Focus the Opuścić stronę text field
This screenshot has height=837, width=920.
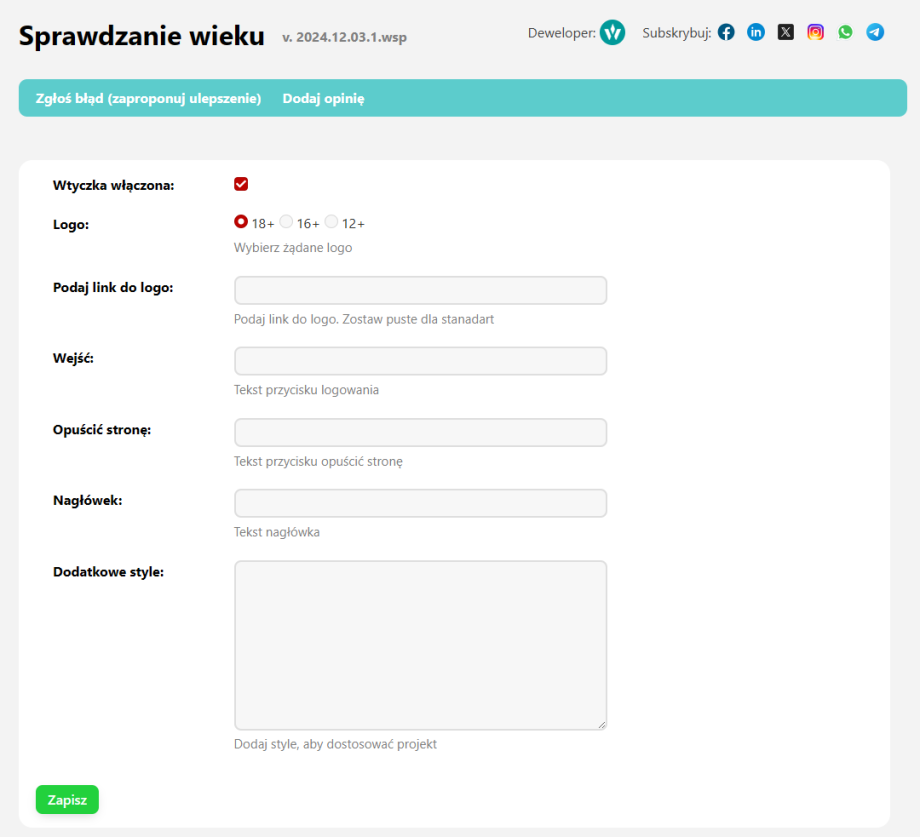420,432
